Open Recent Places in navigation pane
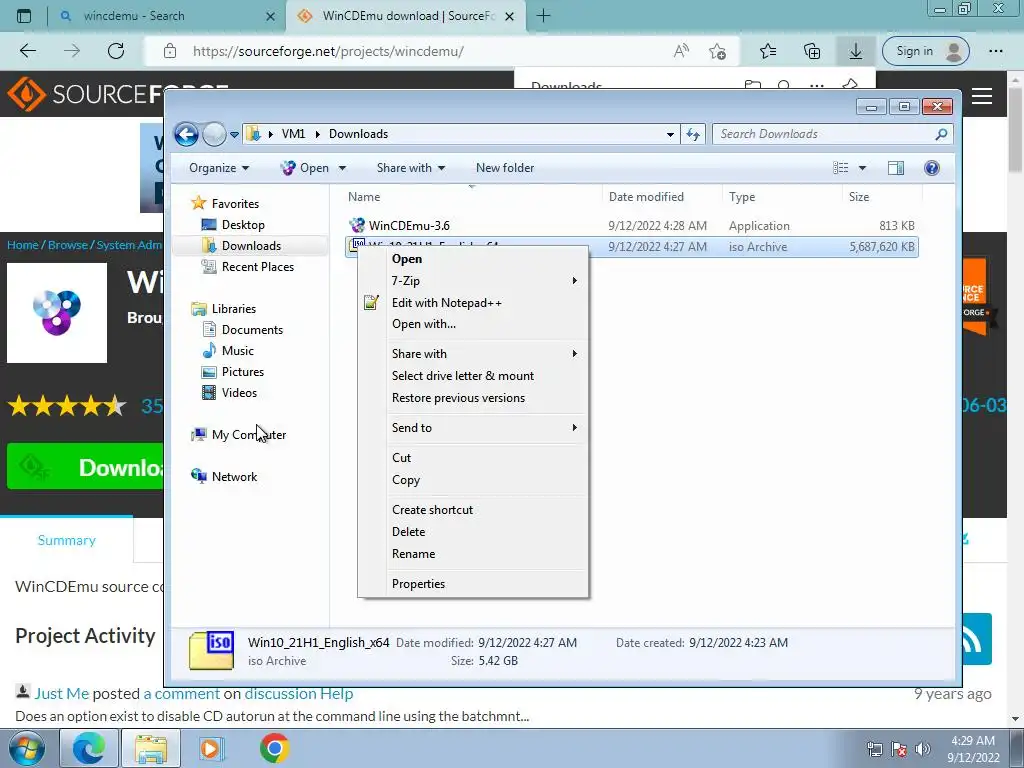 248,266
